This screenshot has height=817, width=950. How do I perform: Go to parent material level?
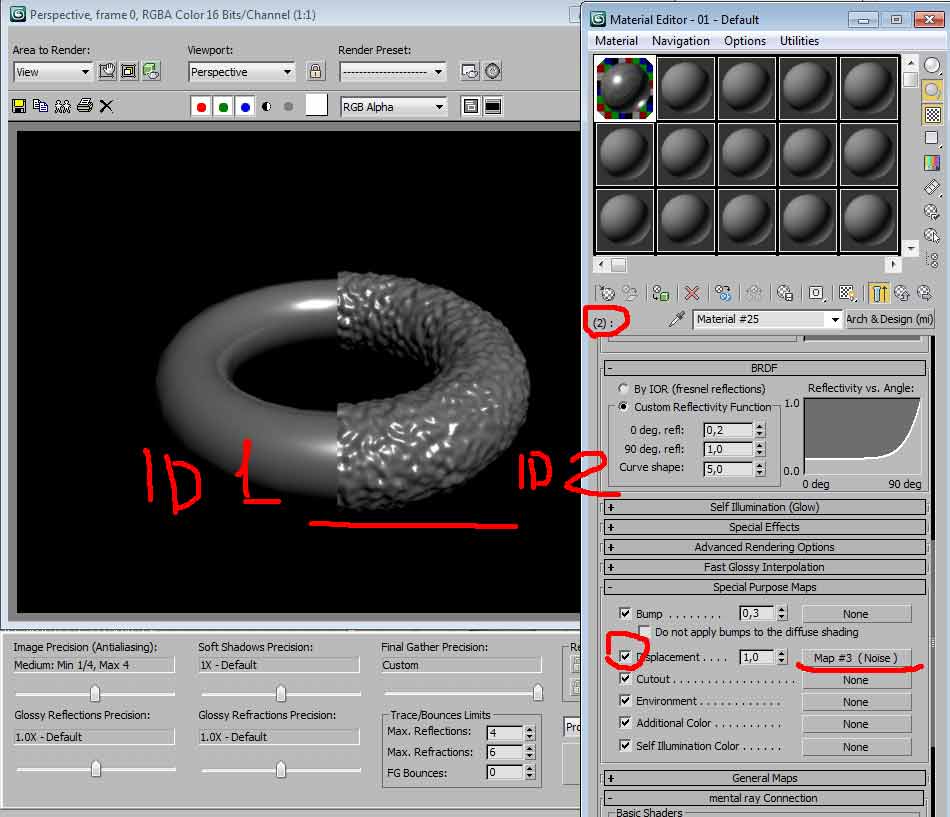902,293
